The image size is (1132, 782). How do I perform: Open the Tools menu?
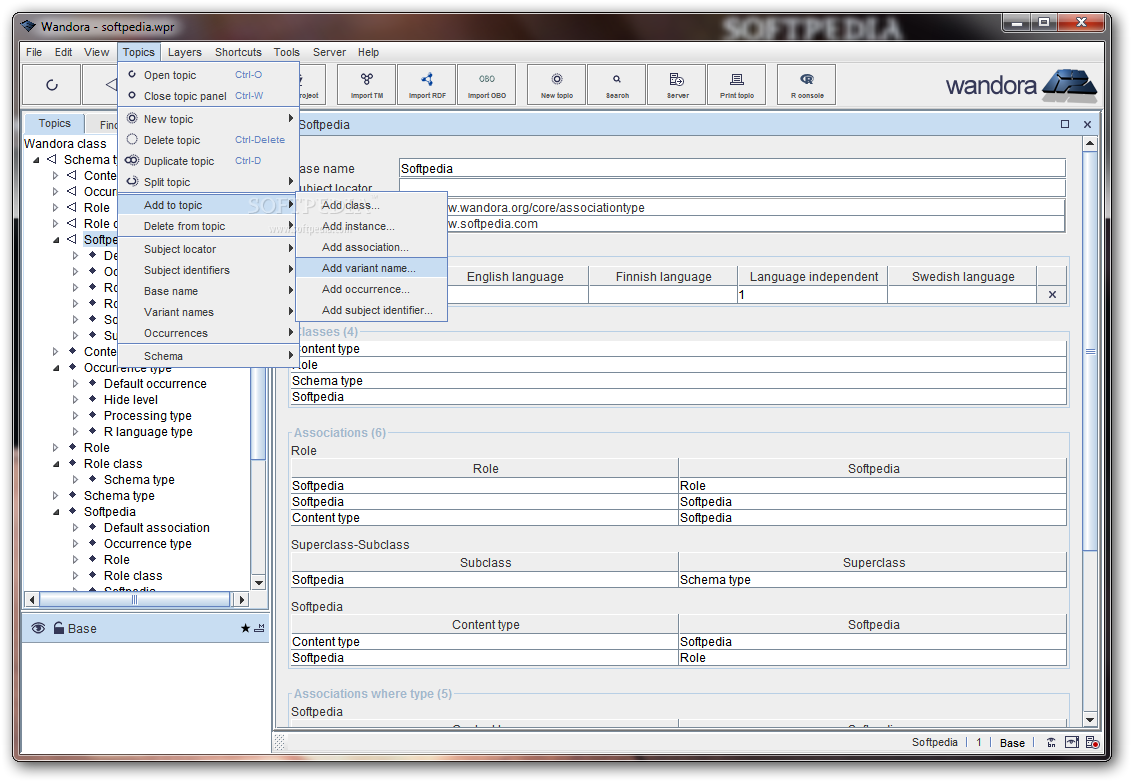(x=287, y=52)
